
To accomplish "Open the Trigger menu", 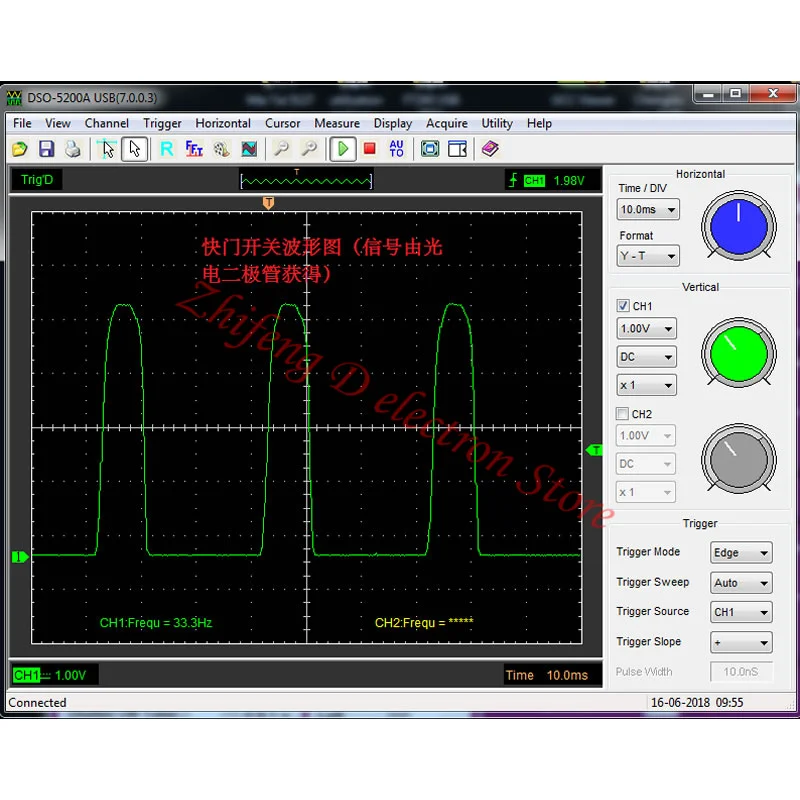I will [162, 123].
